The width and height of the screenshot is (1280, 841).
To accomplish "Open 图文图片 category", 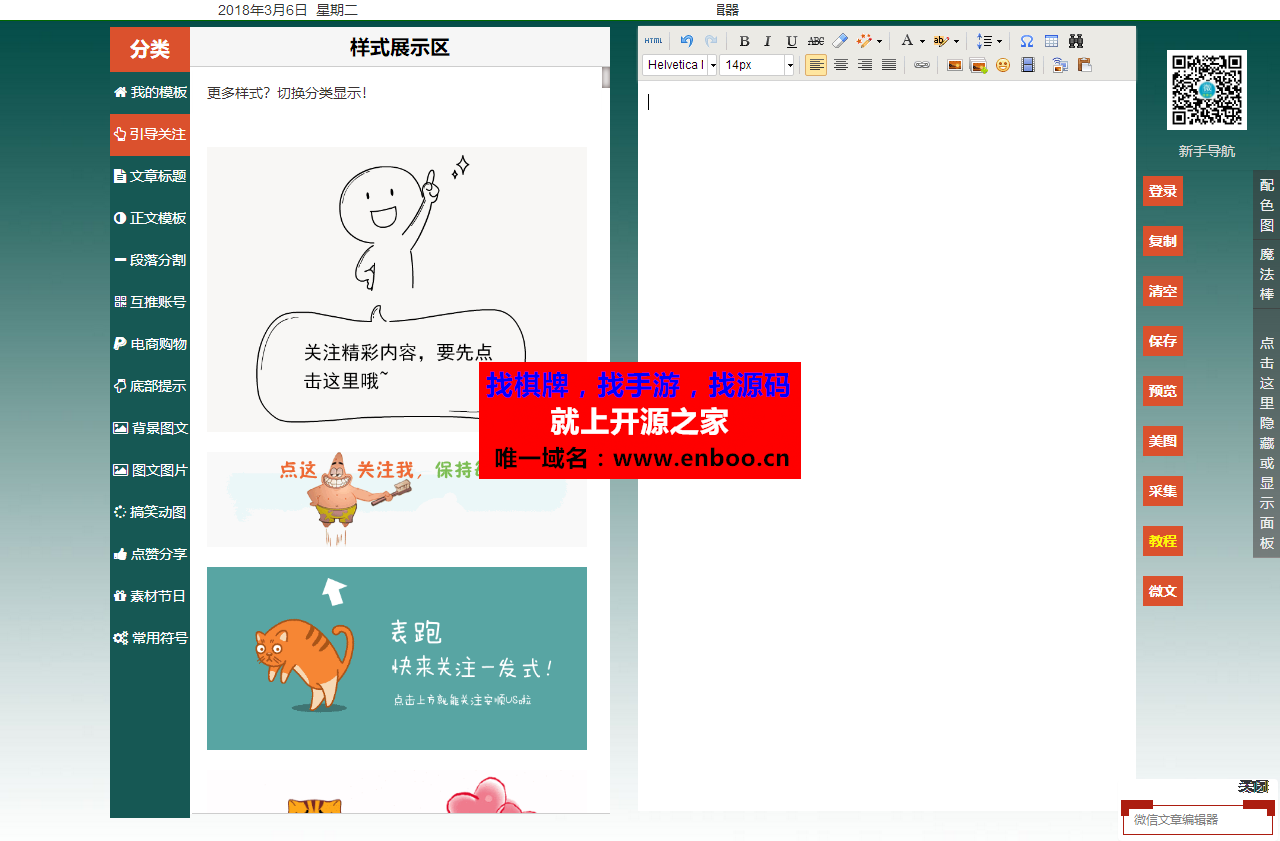I will [150, 470].
